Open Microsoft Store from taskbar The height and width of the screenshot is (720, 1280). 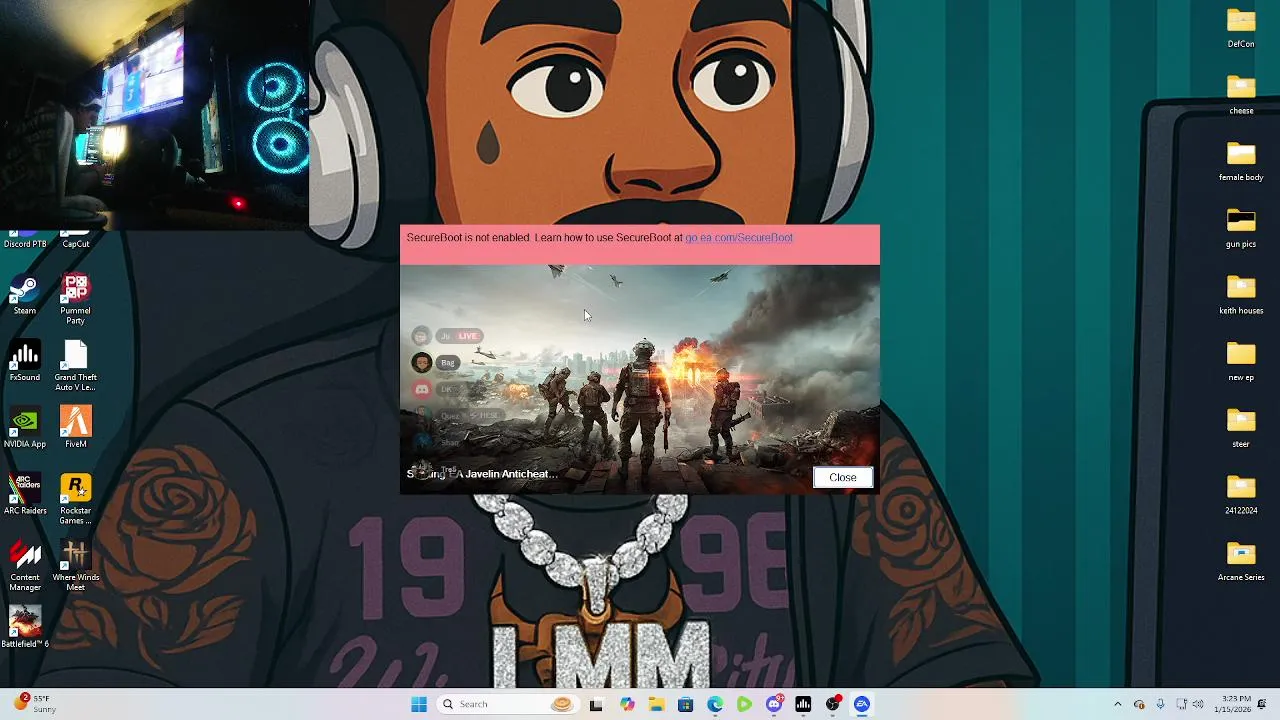[685, 704]
